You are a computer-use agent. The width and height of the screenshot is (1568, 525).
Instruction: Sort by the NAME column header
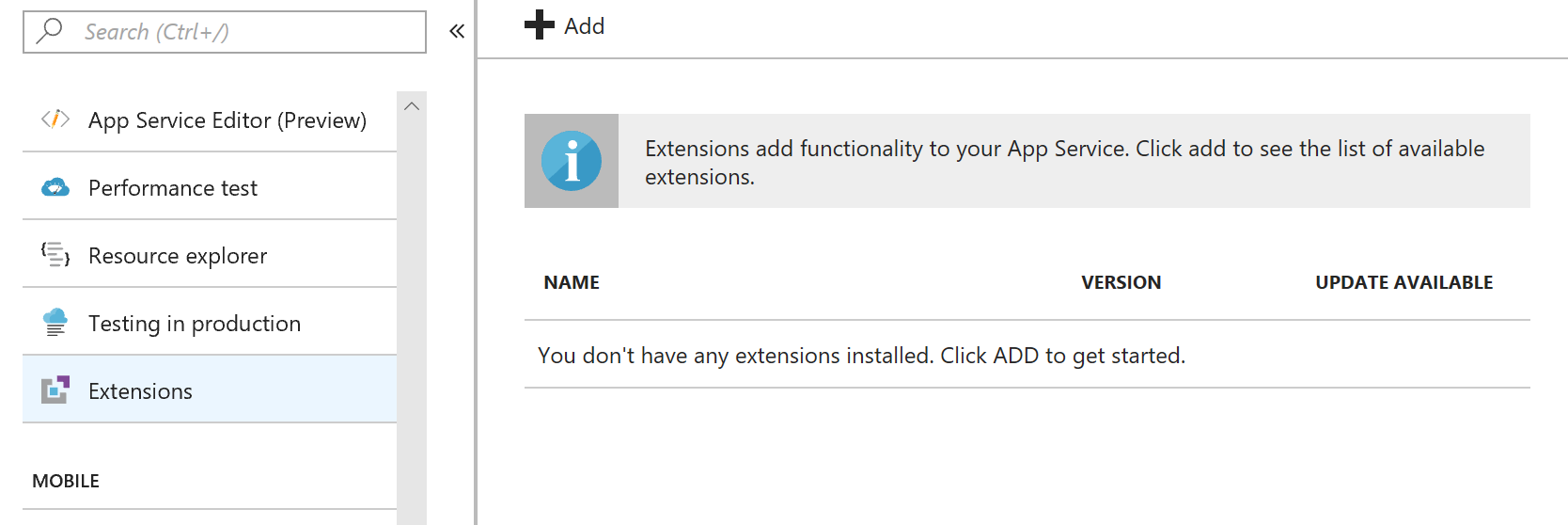click(x=572, y=282)
